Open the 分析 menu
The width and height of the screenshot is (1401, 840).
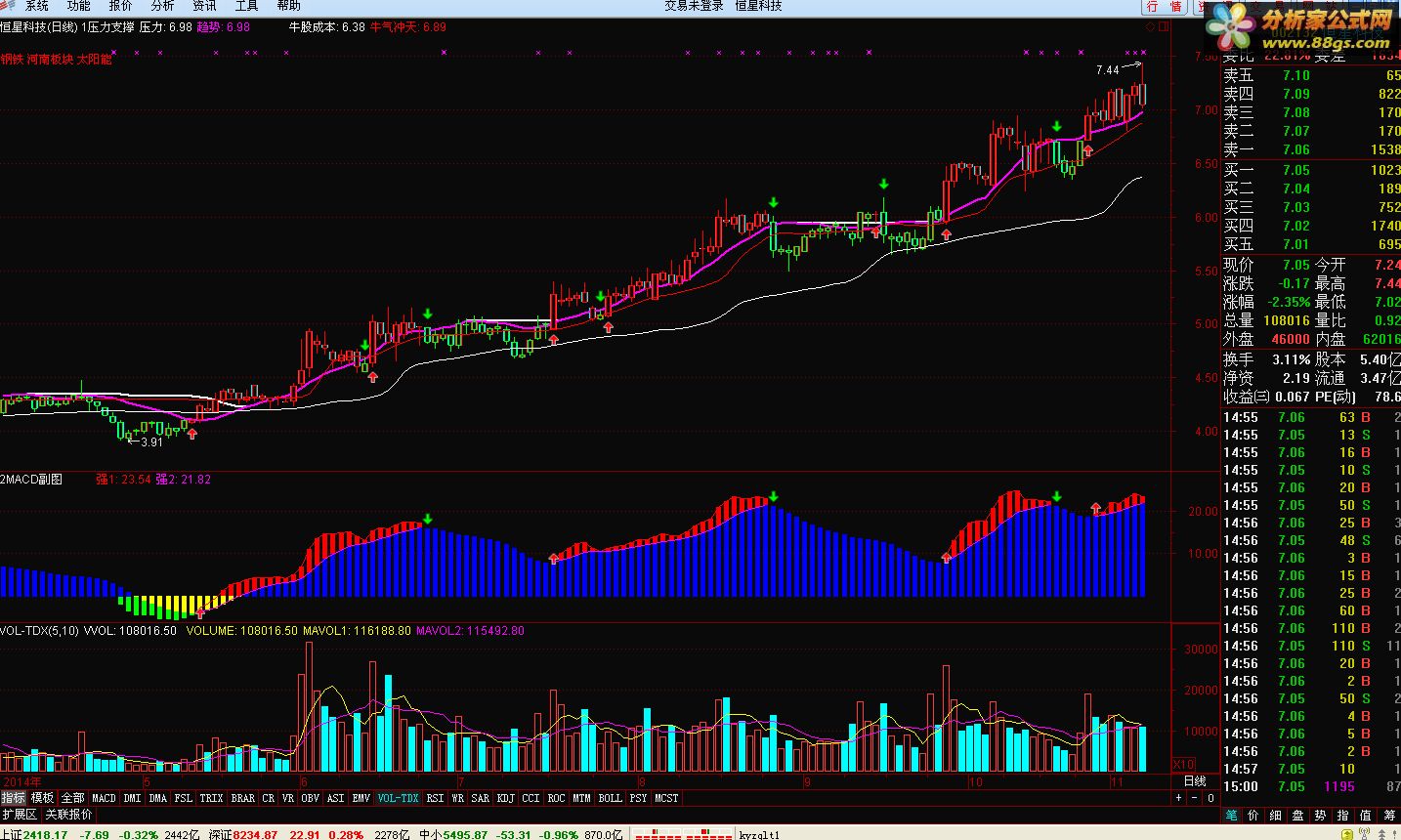pyautogui.click(x=162, y=6)
